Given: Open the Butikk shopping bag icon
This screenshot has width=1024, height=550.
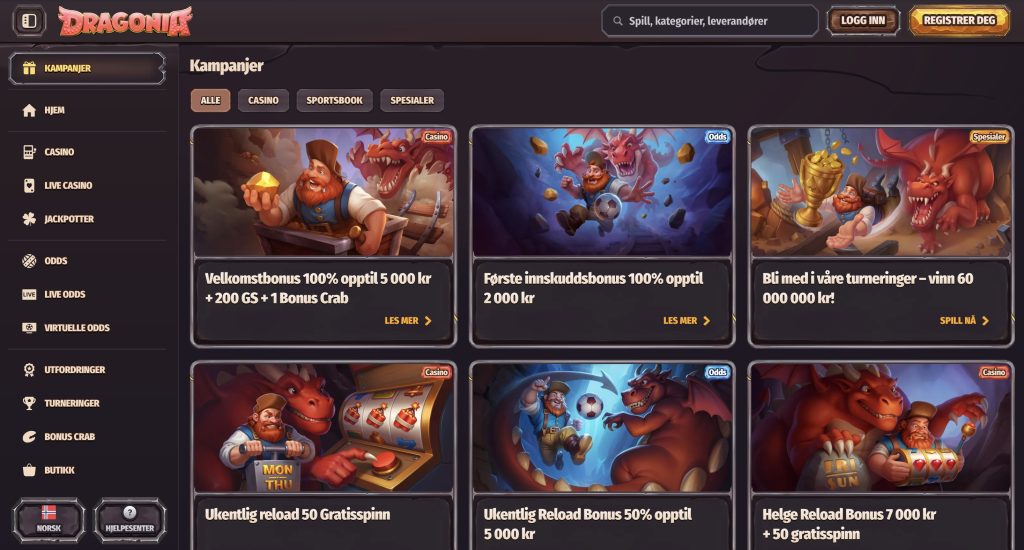Looking at the screenshot, I should [x=29, y=470].
